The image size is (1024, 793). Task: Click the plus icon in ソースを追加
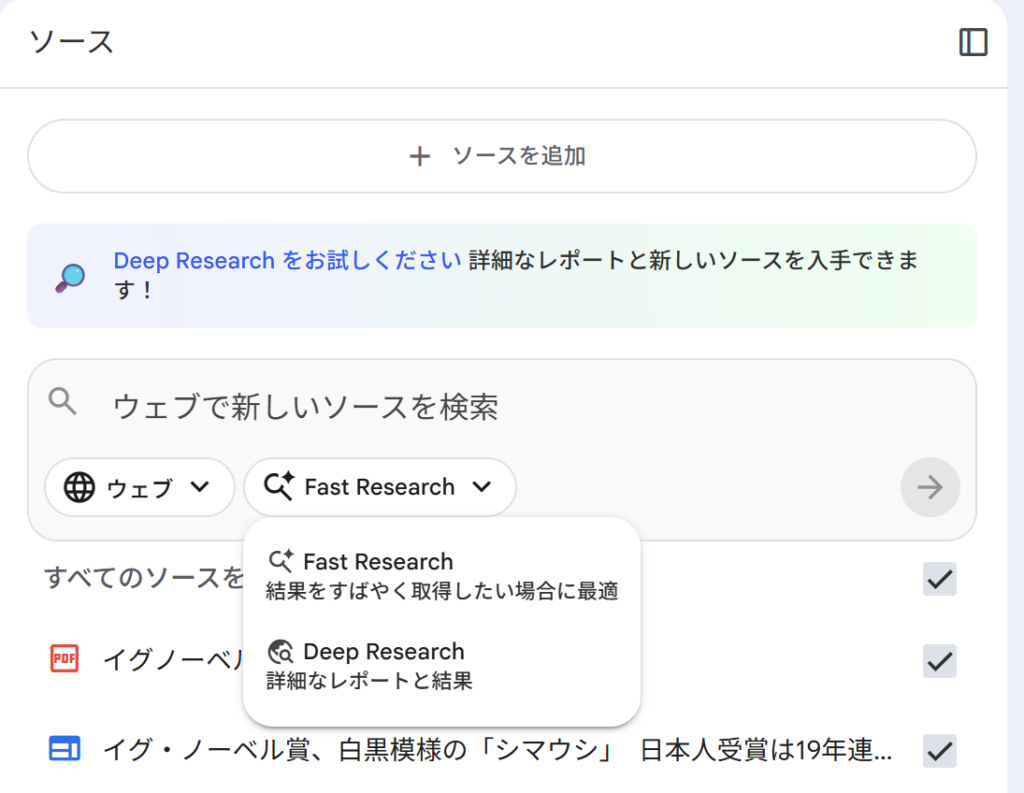(420, 156)
